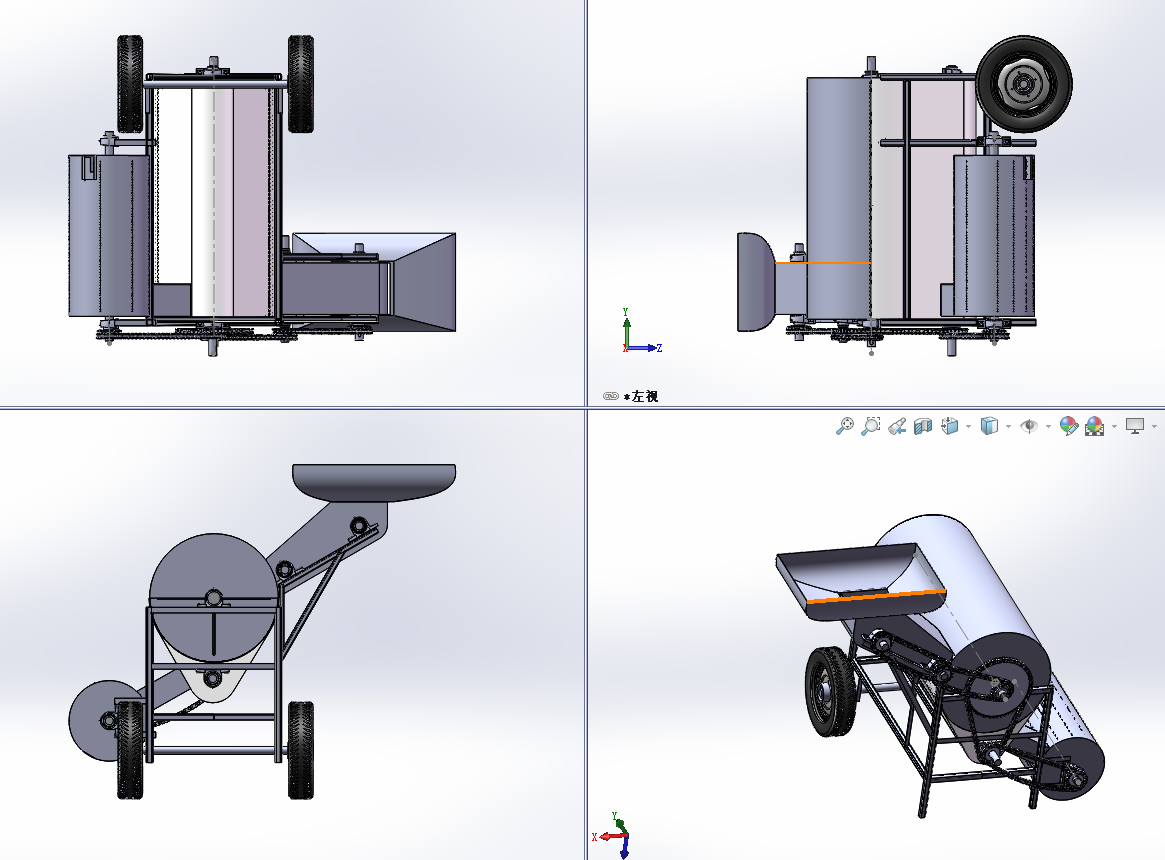Open the Edit Appearance color ball
Viewport: 1165px width, 860px height.
[1068, 426]
